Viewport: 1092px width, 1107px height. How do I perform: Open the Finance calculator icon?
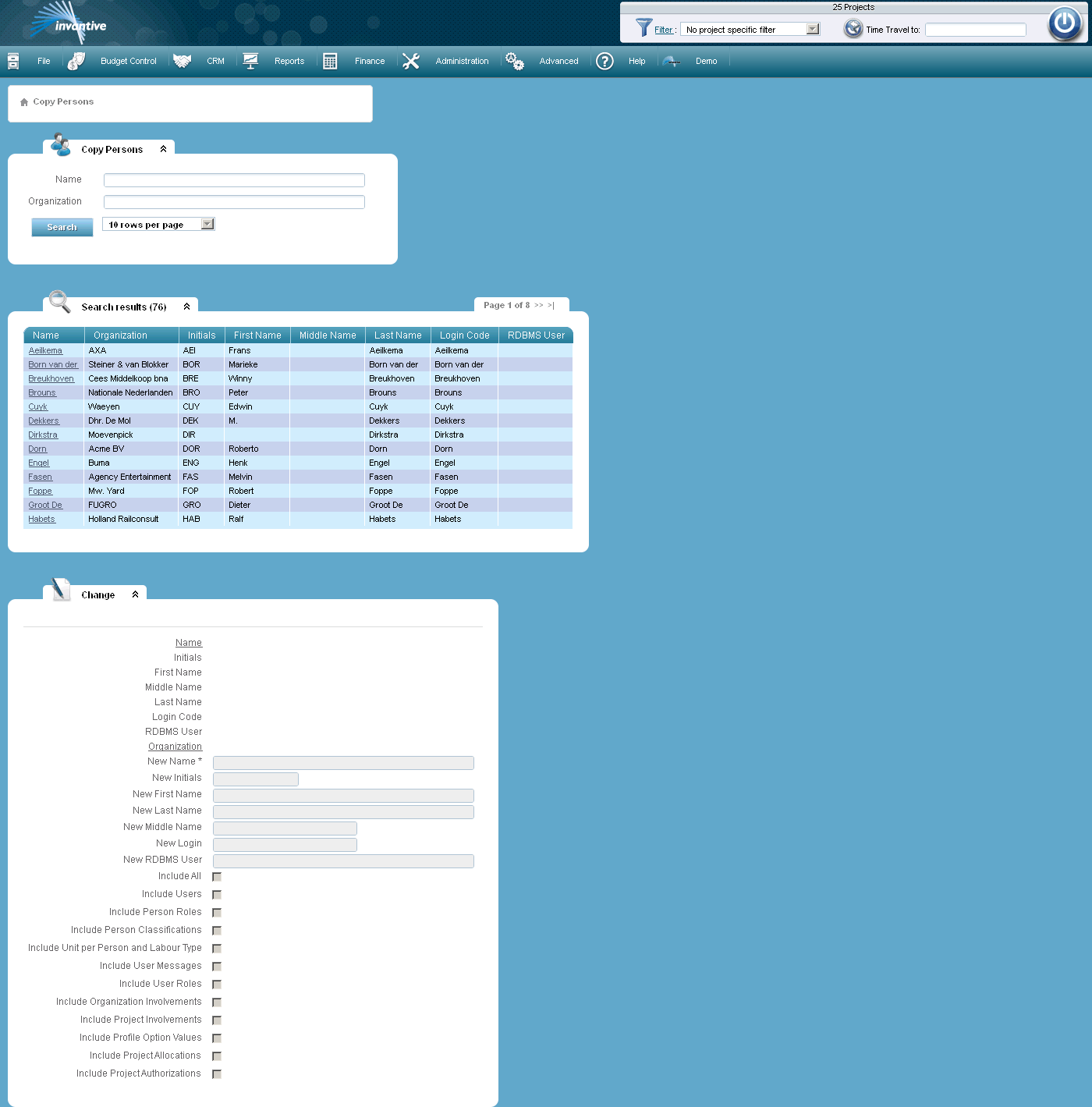point(330,60)
